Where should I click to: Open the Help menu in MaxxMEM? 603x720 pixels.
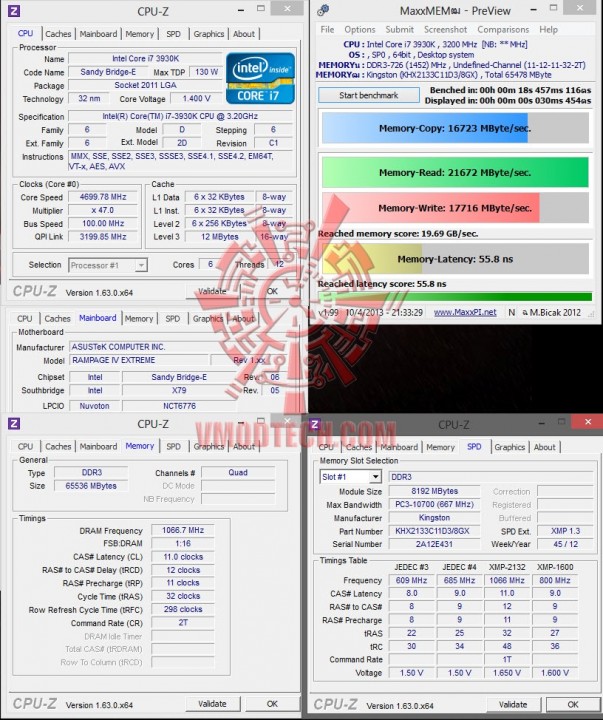click(x=548, y=29)
